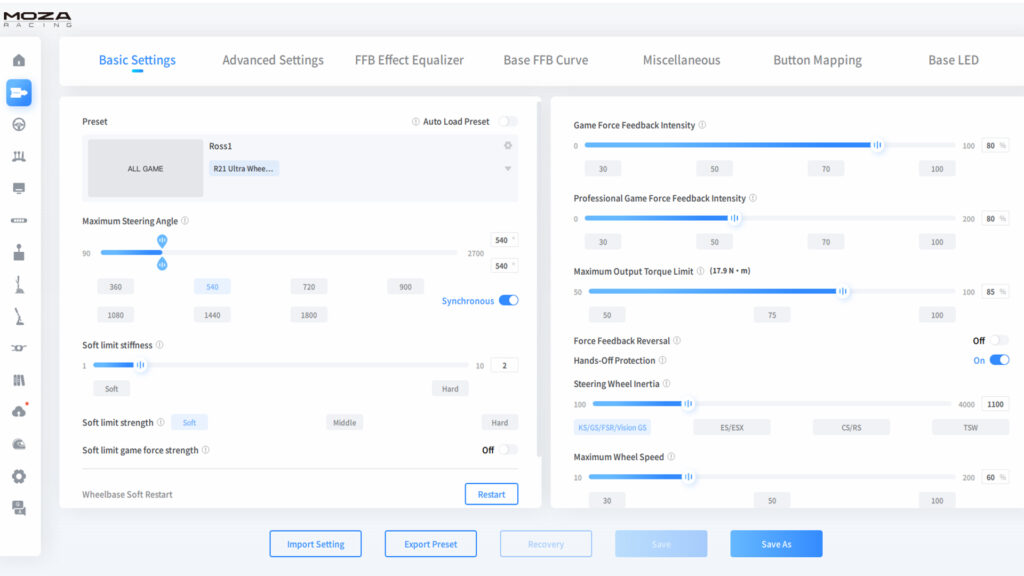This screenshot has width=1024, height=576.
Task: Open the Base FFB Curve tab
Action: (x=546, y=60)
